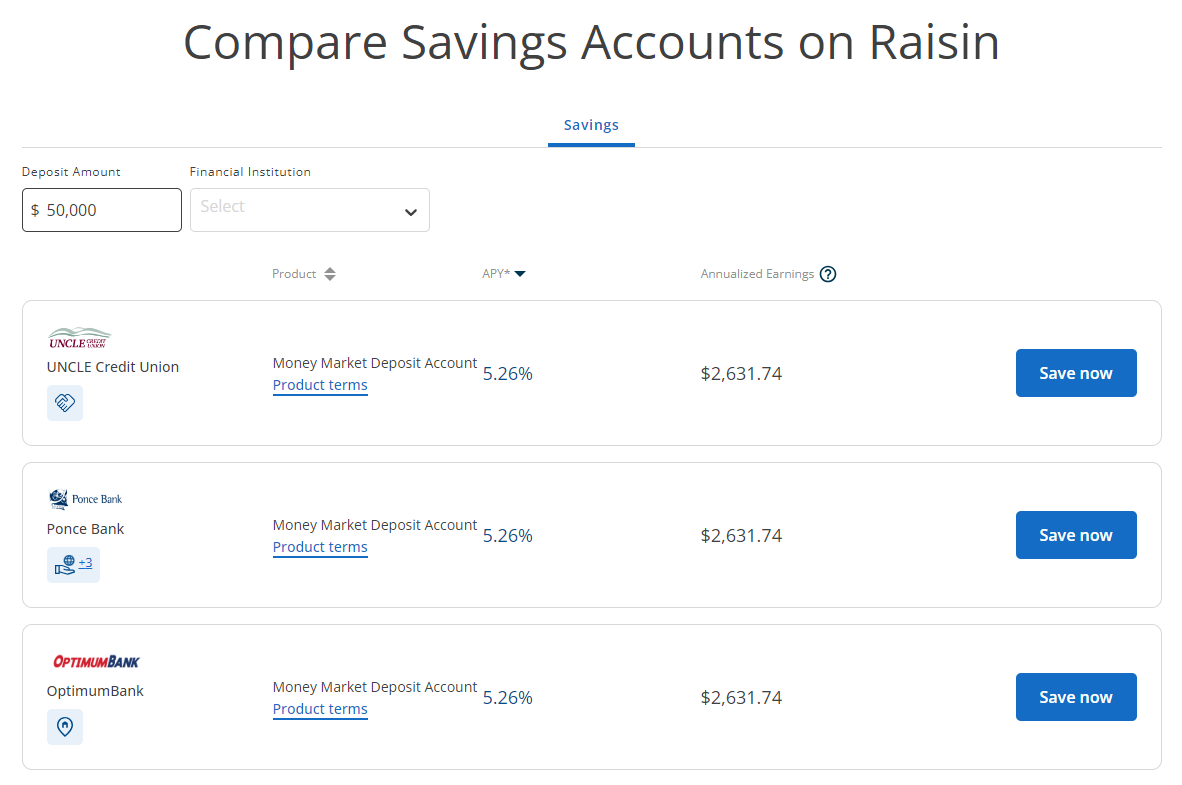Sort by Product using sort arrows
This screenshot has width=1182, height=785.
[x=330, y=274]
